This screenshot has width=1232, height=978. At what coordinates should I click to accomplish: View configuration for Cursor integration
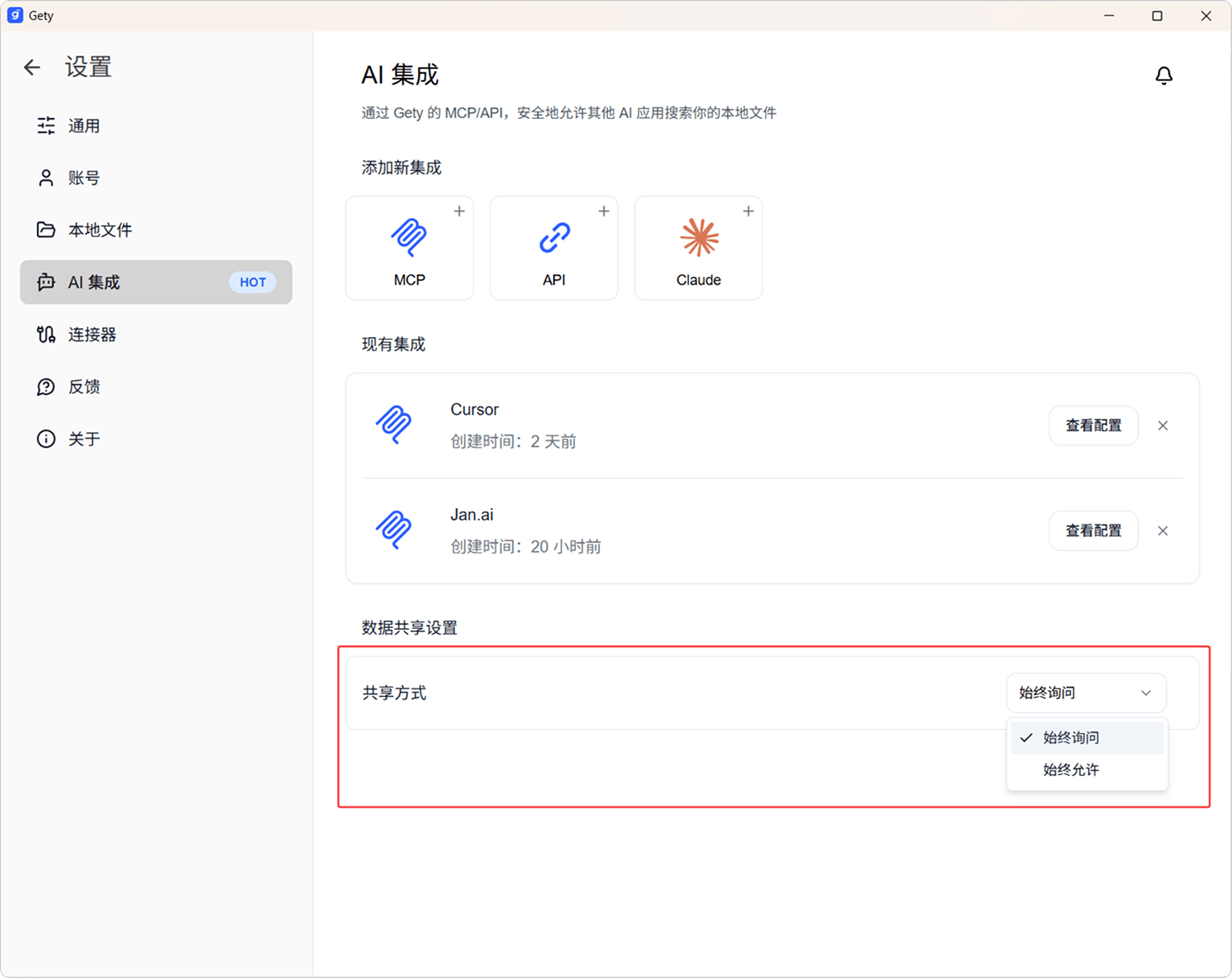pyautogui.click(x=1093, y=425)
